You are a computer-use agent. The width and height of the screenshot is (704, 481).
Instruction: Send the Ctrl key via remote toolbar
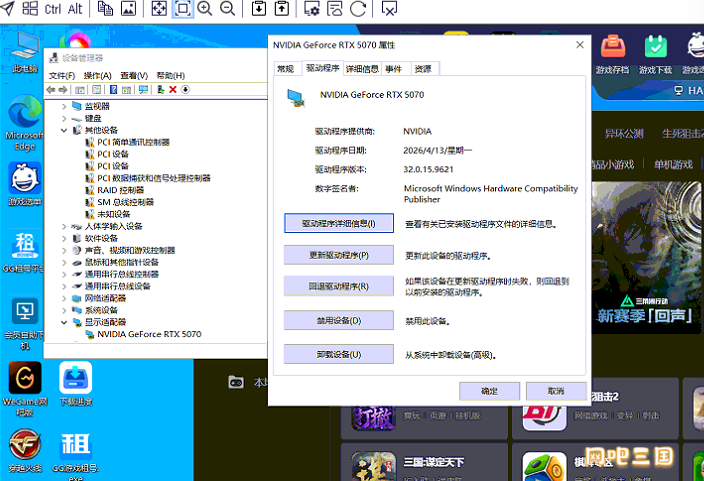click(x=53, y=9)
